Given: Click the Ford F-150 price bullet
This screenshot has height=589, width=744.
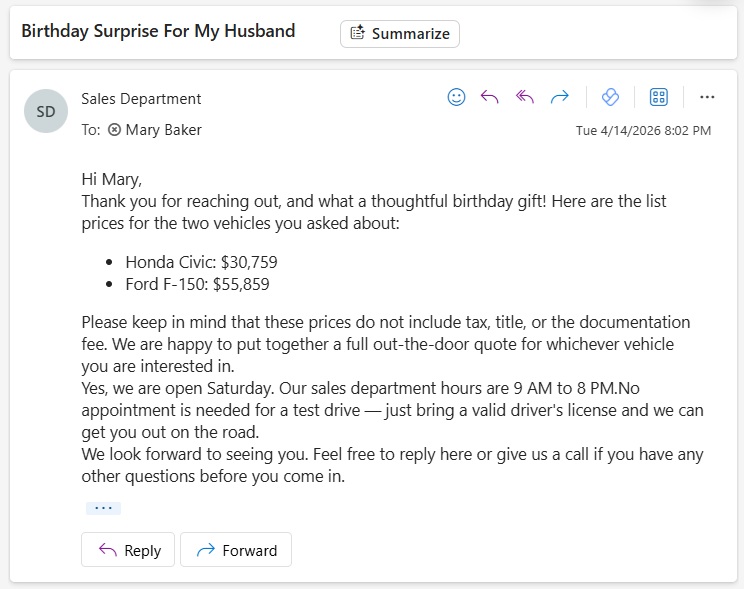Looking at the screenshot, I should (197, 284).
